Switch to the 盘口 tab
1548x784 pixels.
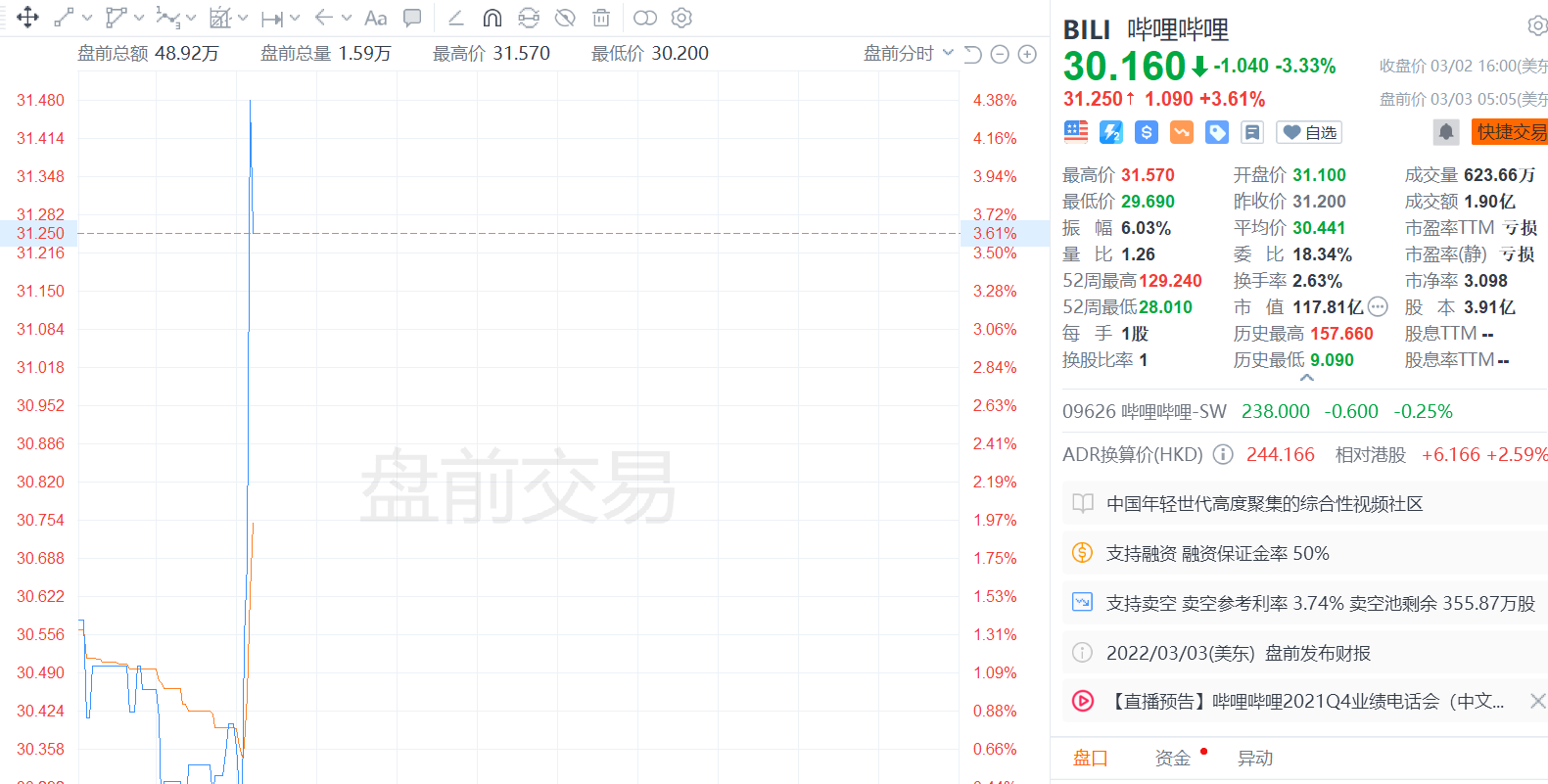click(x=1091, y=759)
